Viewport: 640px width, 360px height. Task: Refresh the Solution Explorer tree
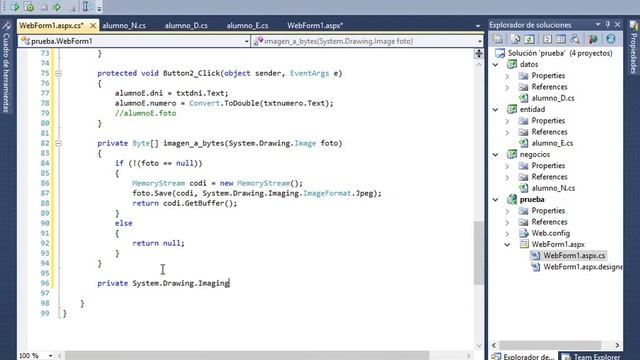click(529, 39)
